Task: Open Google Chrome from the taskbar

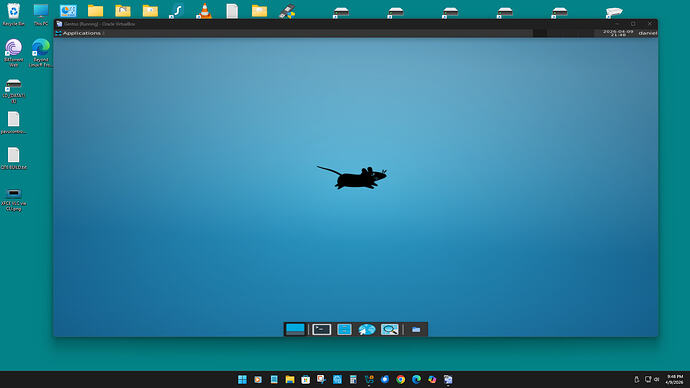Action: click(x=400, y=379)
